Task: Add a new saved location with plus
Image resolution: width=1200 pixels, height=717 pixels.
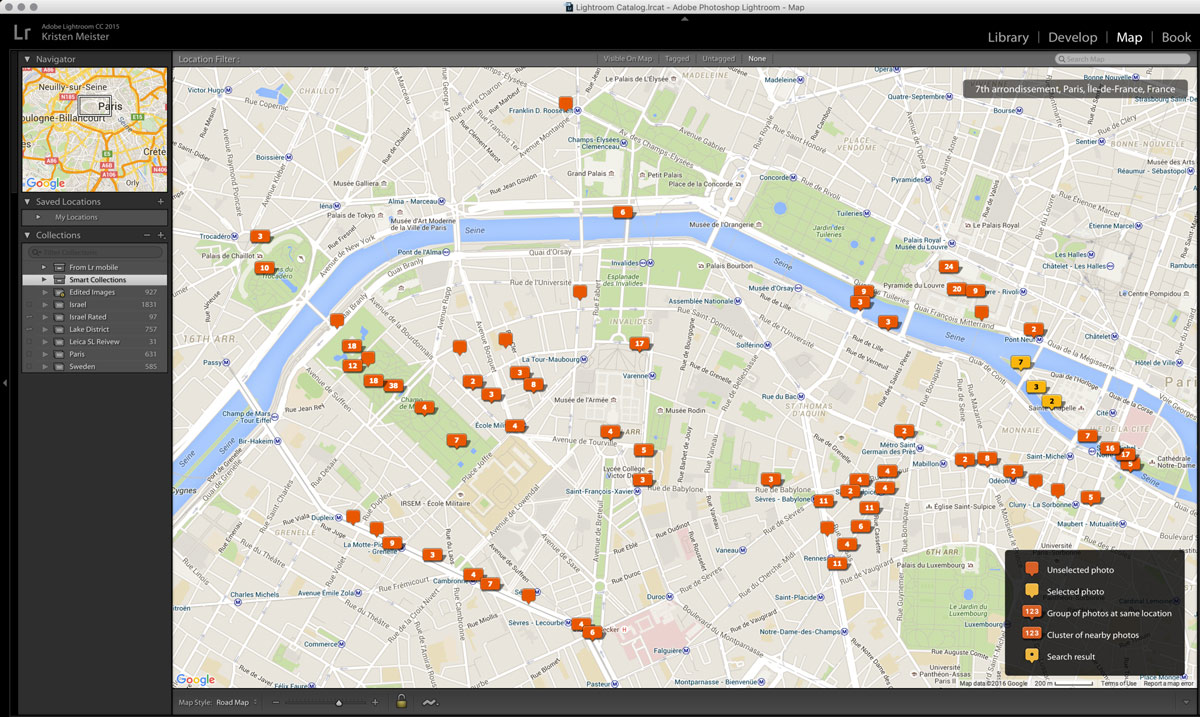Action: (161, 202)
